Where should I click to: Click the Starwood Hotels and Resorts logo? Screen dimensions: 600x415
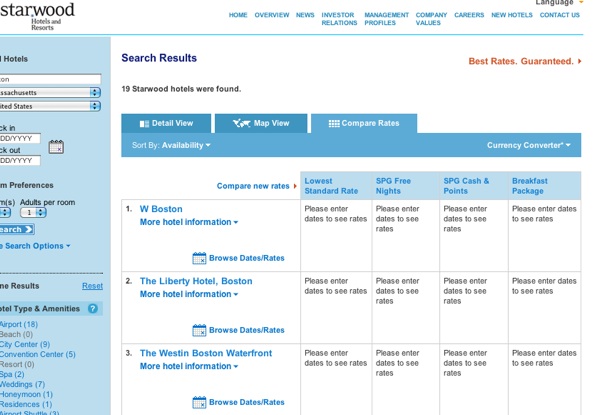click(38, 15)
